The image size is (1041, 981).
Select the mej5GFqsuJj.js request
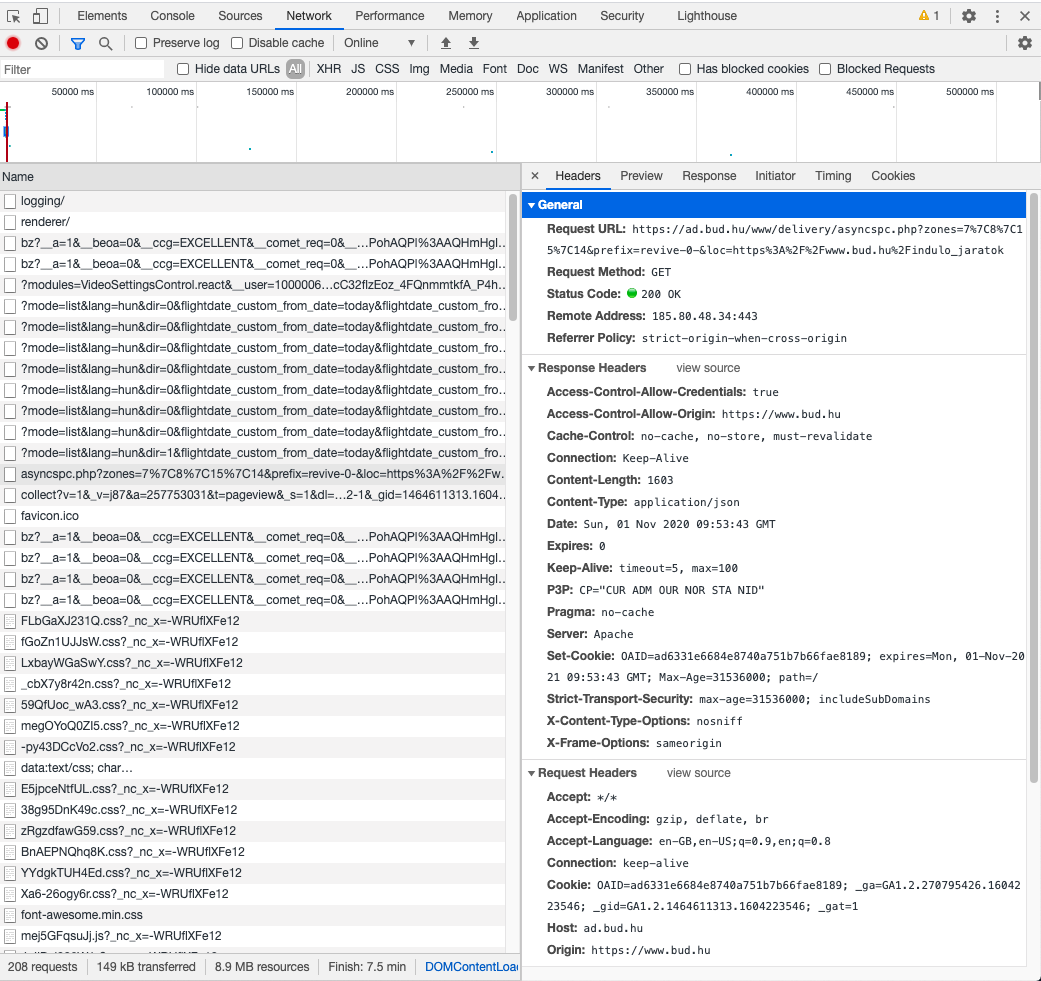252,936
